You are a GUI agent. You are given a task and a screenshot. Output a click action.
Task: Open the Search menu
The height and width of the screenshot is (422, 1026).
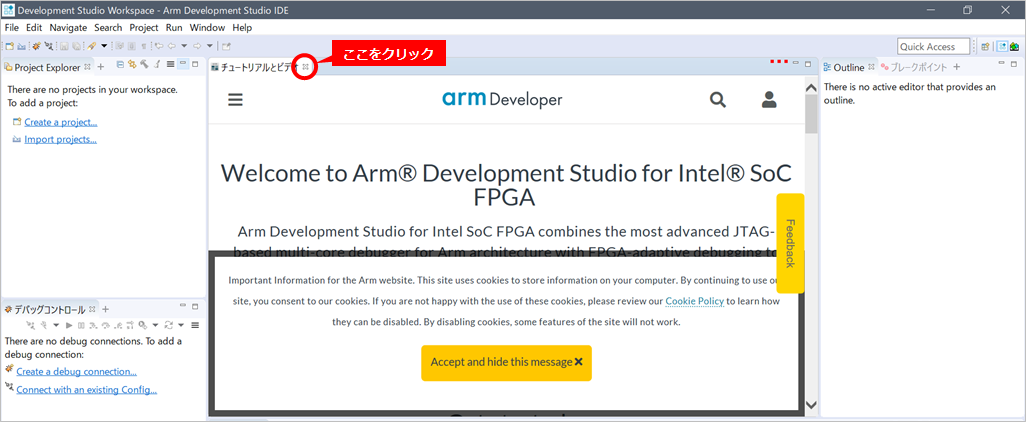click(108, 27)
